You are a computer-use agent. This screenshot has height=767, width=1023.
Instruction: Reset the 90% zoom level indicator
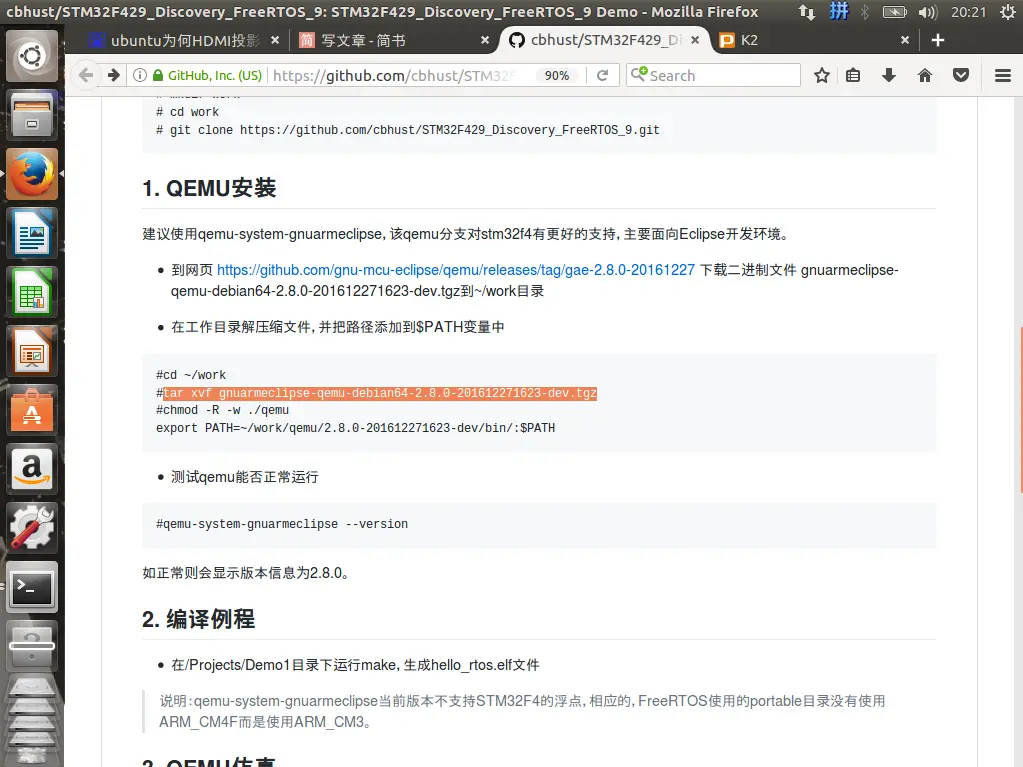pyautogui.click(x=557, y=76)
